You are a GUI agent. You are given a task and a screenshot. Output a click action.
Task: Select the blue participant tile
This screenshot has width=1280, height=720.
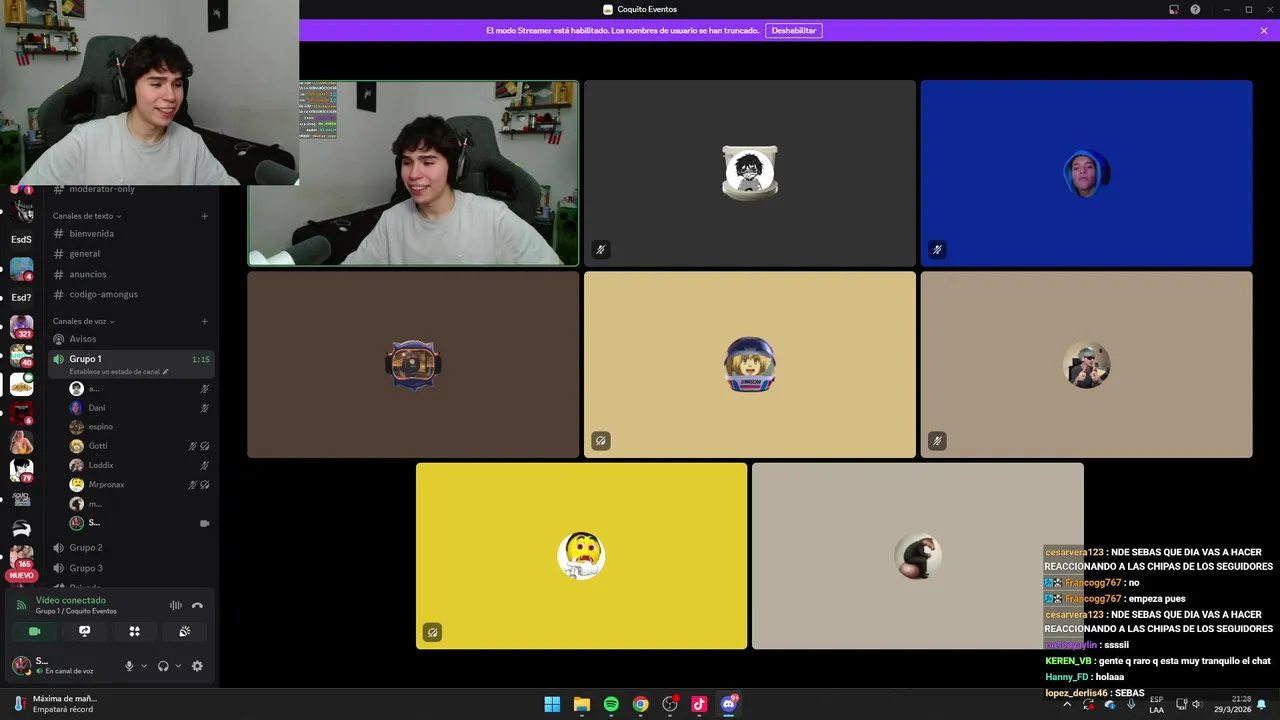click(1086, 173)
